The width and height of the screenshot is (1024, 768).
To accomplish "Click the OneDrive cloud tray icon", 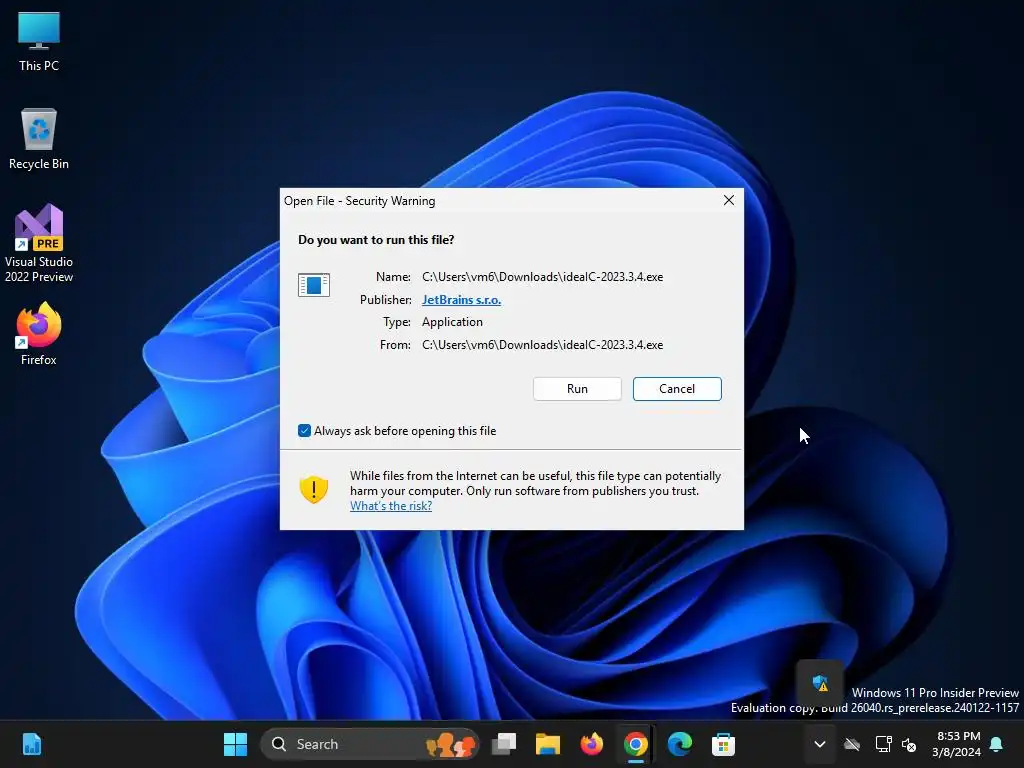I will (x=852, y=744).
